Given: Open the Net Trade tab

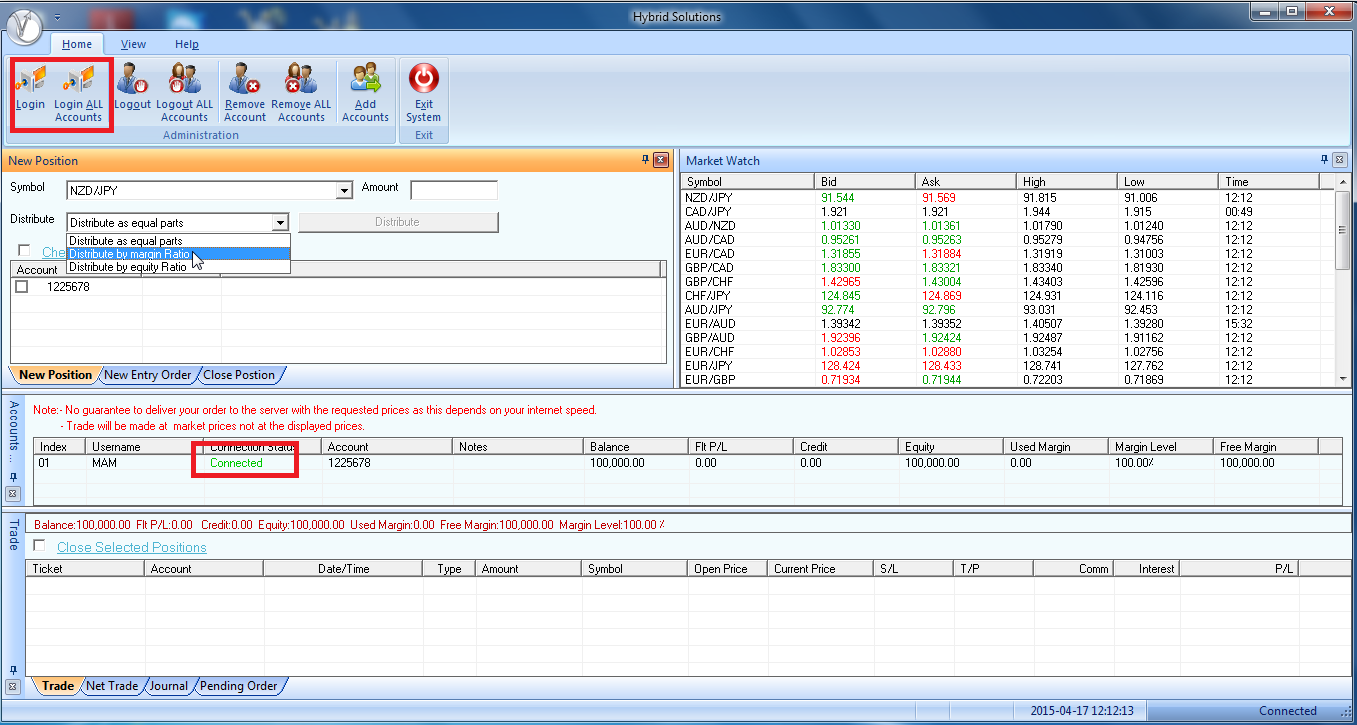Looking at the screenshot, I should (112, 686).
